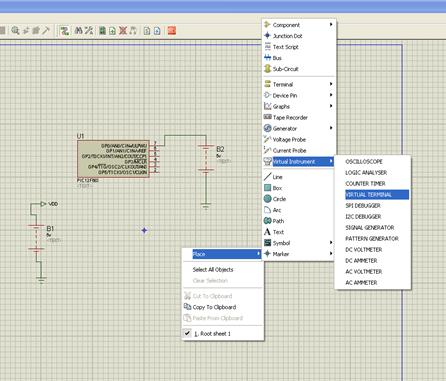The image size is (446, 381).
Task: Run the Electrical Rule Check icon
Action: [157, 31]
